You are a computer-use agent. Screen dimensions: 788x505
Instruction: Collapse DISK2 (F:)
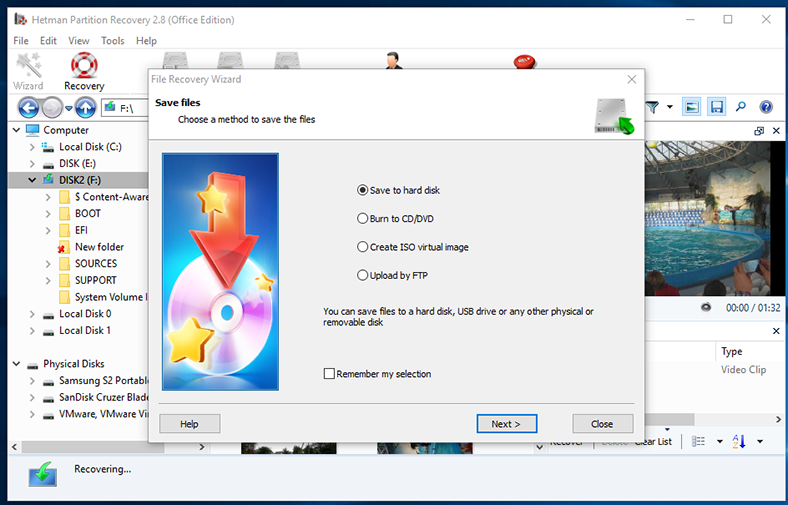(32, 180)
